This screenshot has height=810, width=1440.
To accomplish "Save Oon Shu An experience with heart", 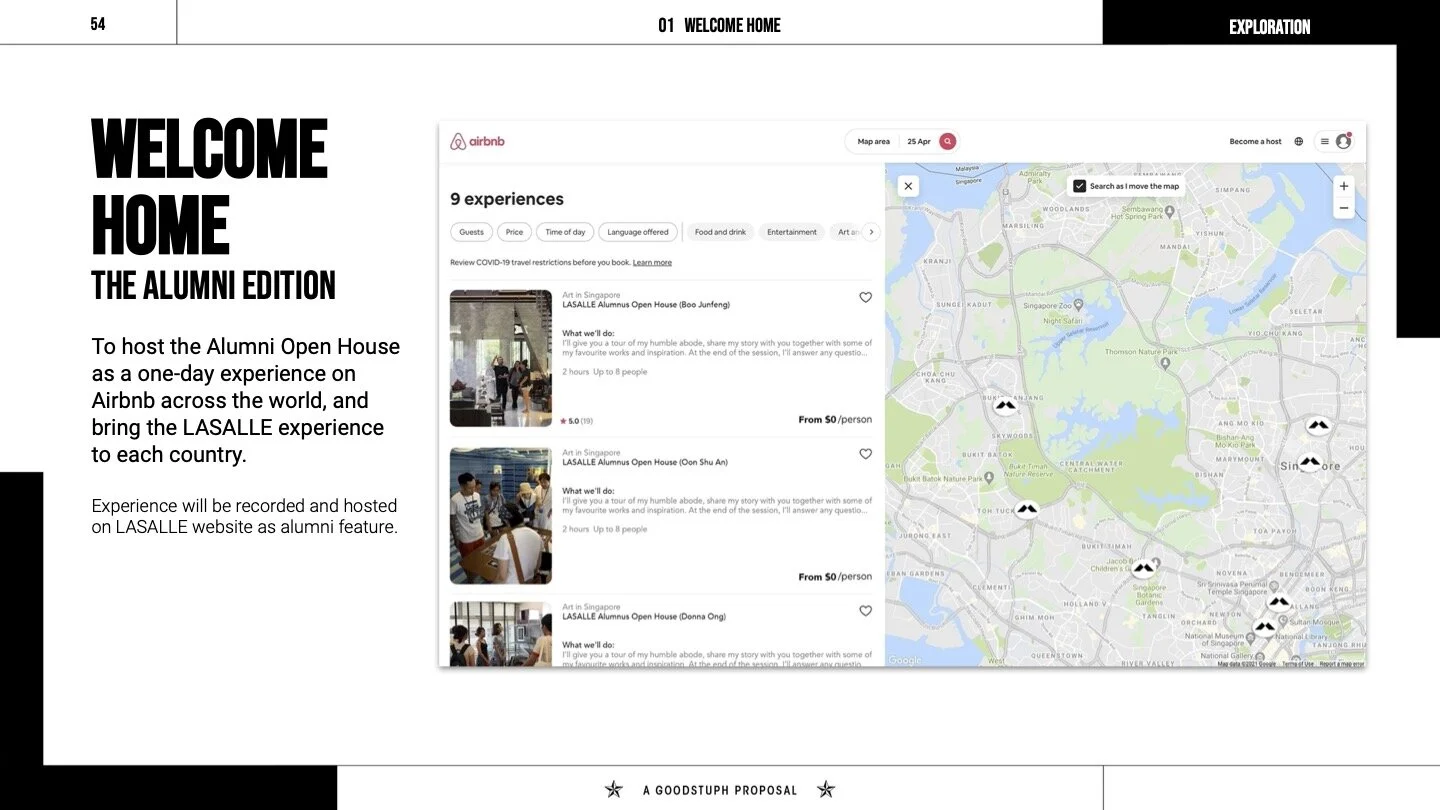I will 865,454.
